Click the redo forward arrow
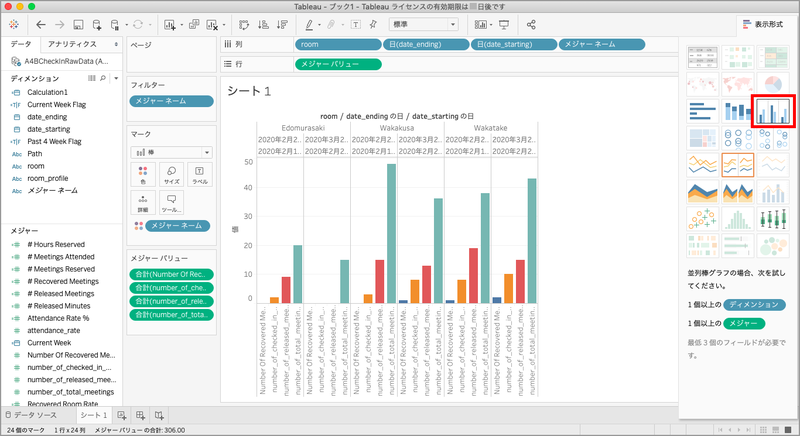The height and width of the screenshot is (436, 800). (60, 24)
